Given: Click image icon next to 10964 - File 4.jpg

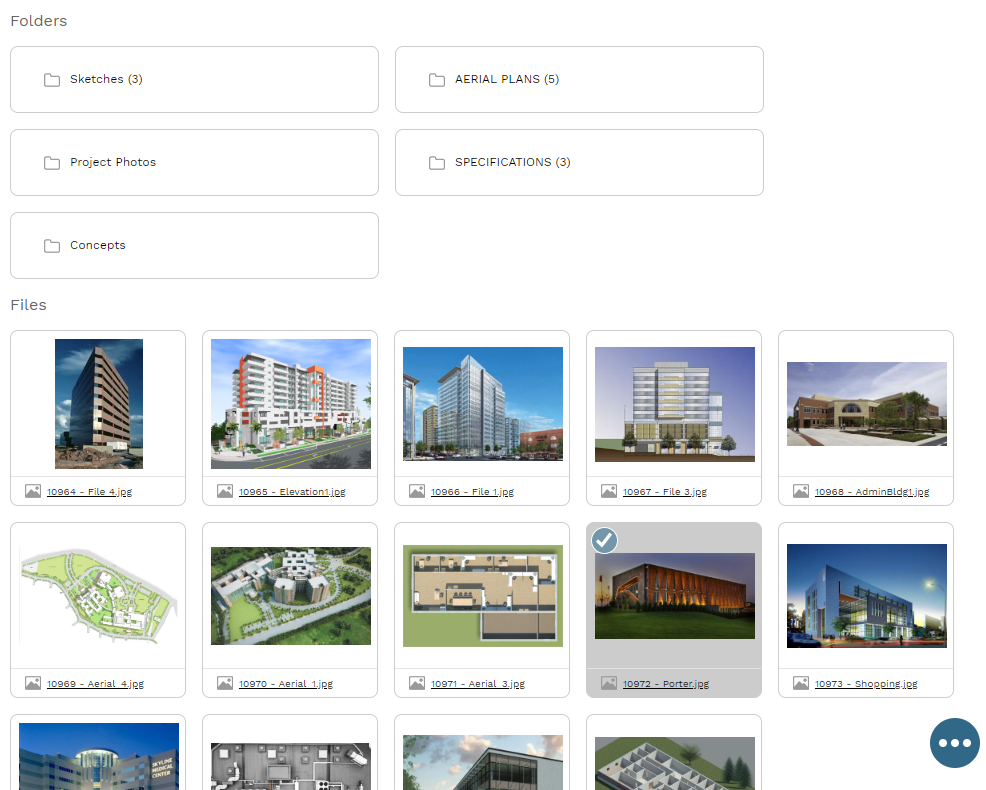Looking at the screenshot, I should (x=33, y=491).
